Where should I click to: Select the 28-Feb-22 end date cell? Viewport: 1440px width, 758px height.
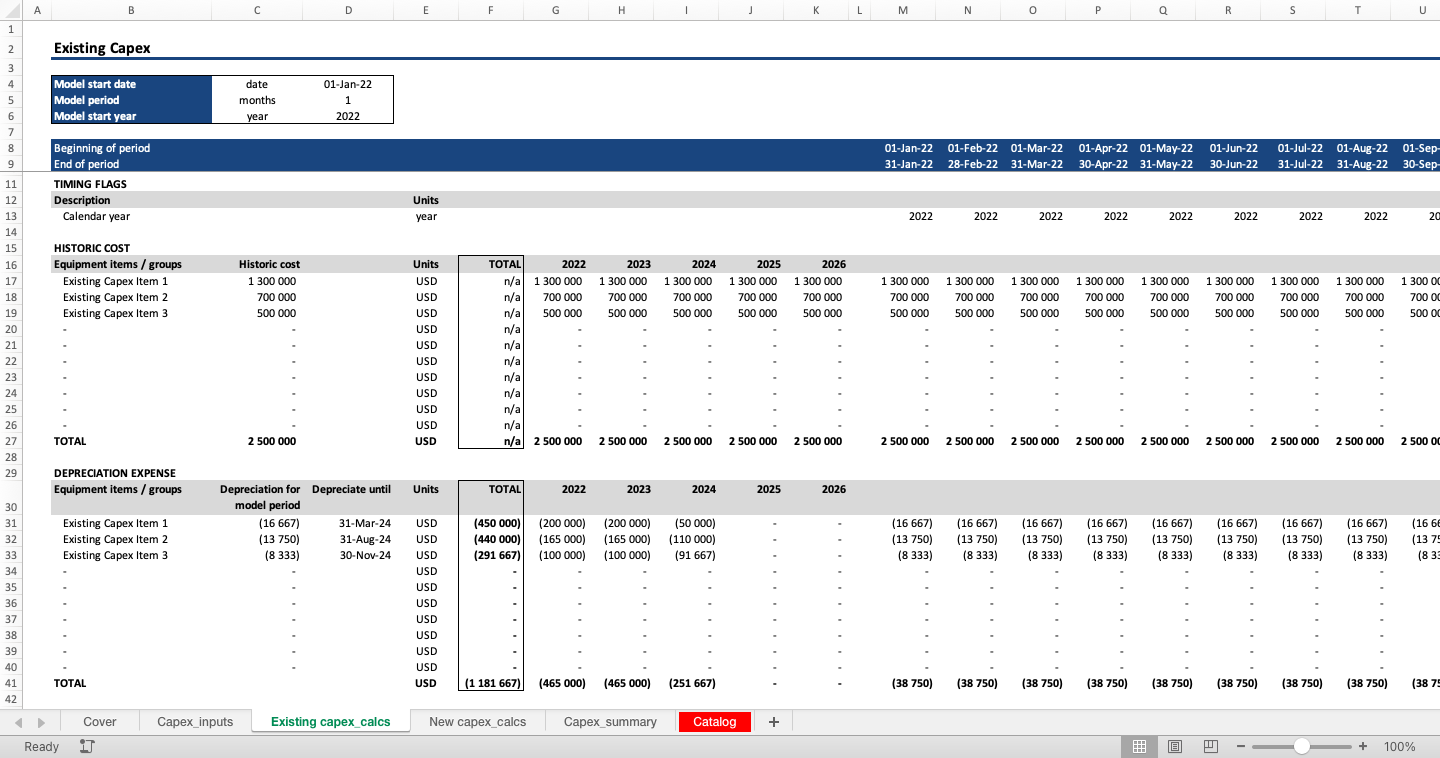968,164
